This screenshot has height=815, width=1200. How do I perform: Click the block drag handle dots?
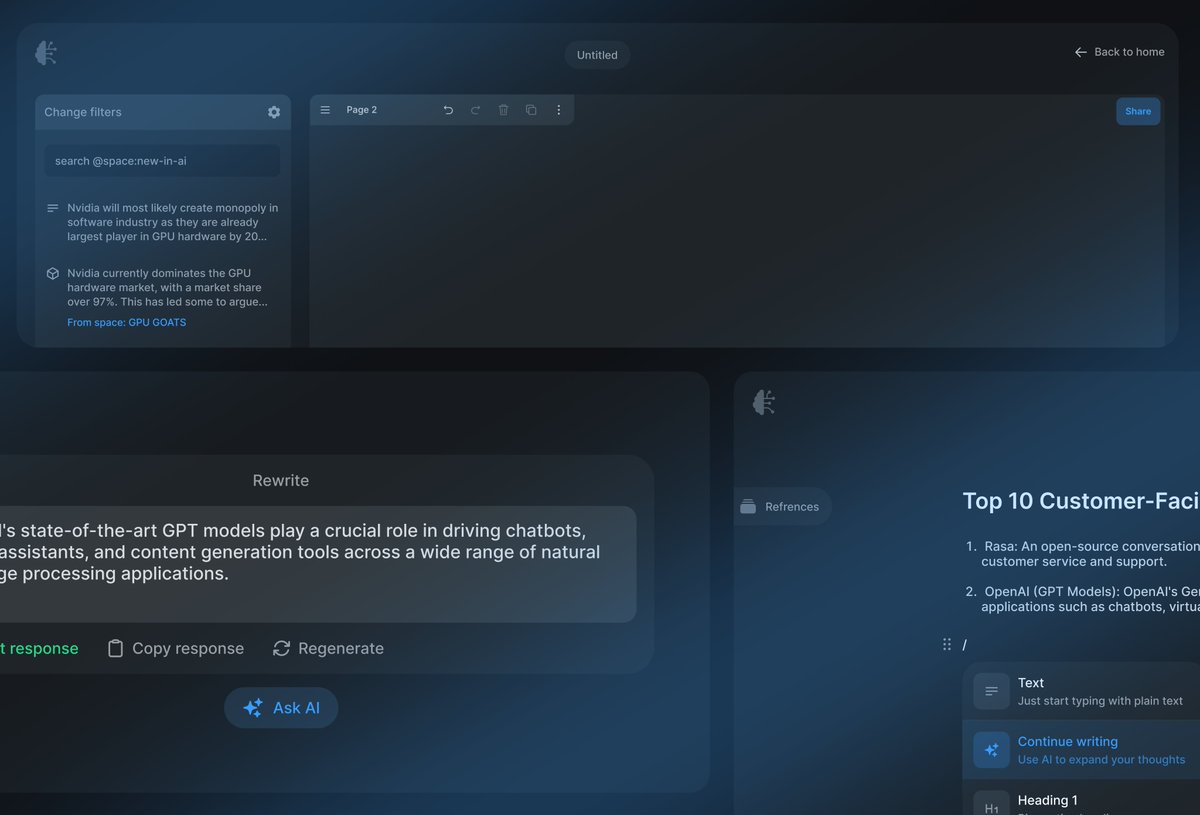[947, 645]
